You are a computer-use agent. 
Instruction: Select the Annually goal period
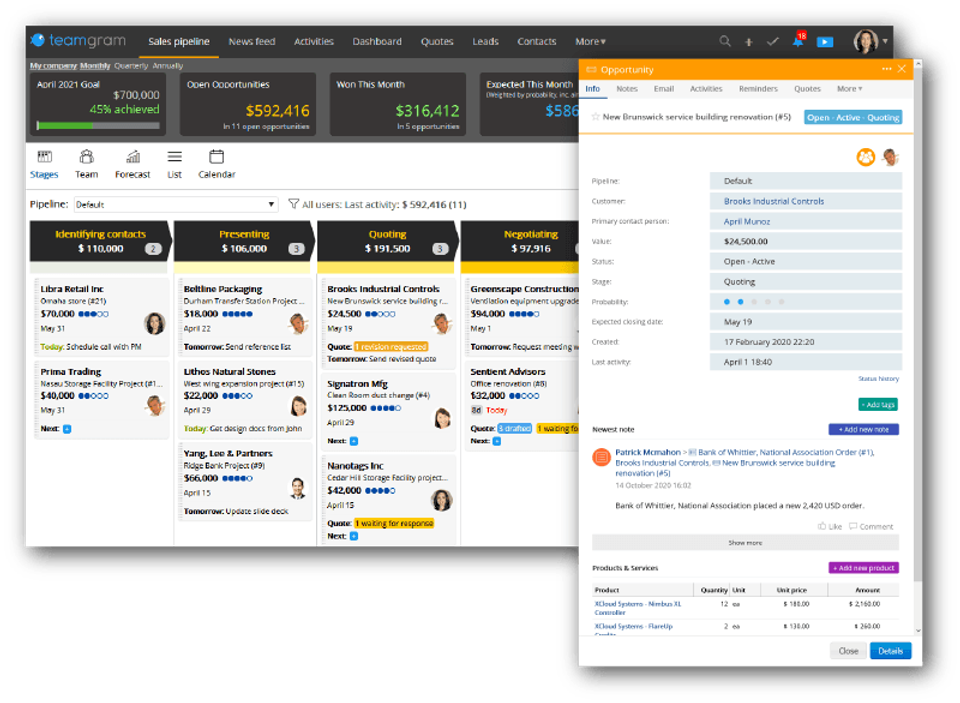[168, 66]
